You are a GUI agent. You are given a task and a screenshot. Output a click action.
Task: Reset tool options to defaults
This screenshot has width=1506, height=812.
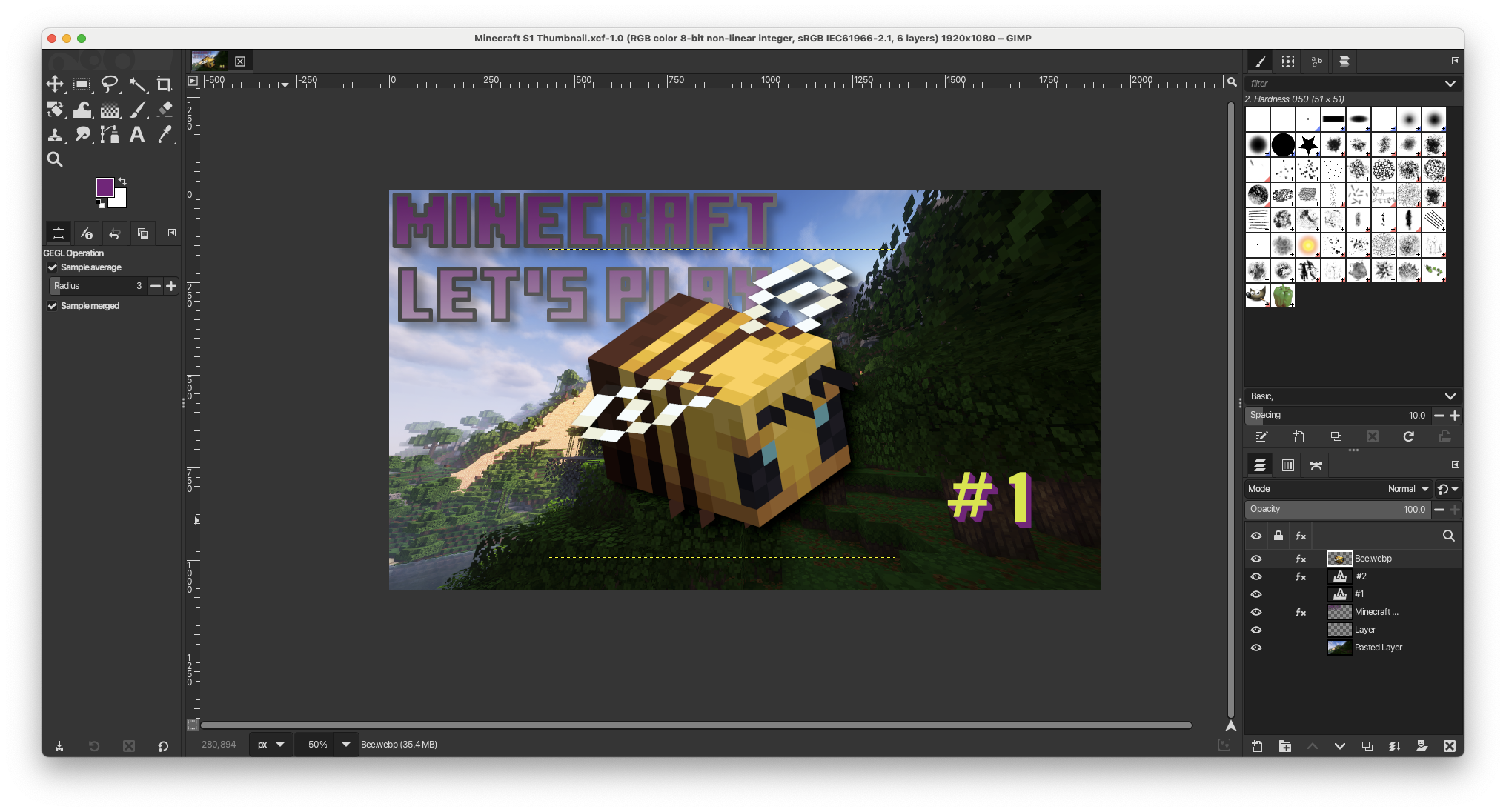[162, 746]
